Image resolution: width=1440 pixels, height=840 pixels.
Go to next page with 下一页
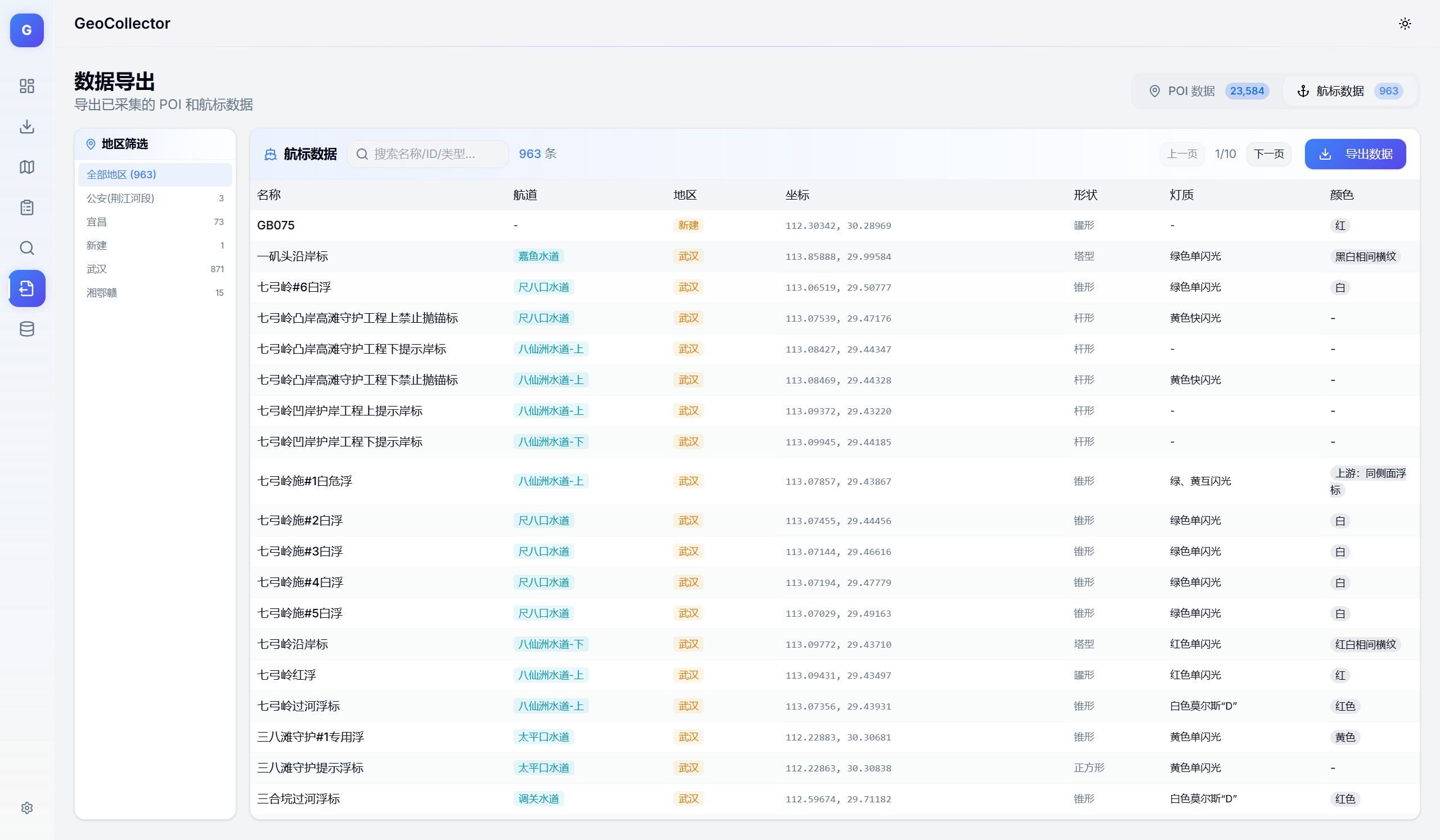point(1268,154)
